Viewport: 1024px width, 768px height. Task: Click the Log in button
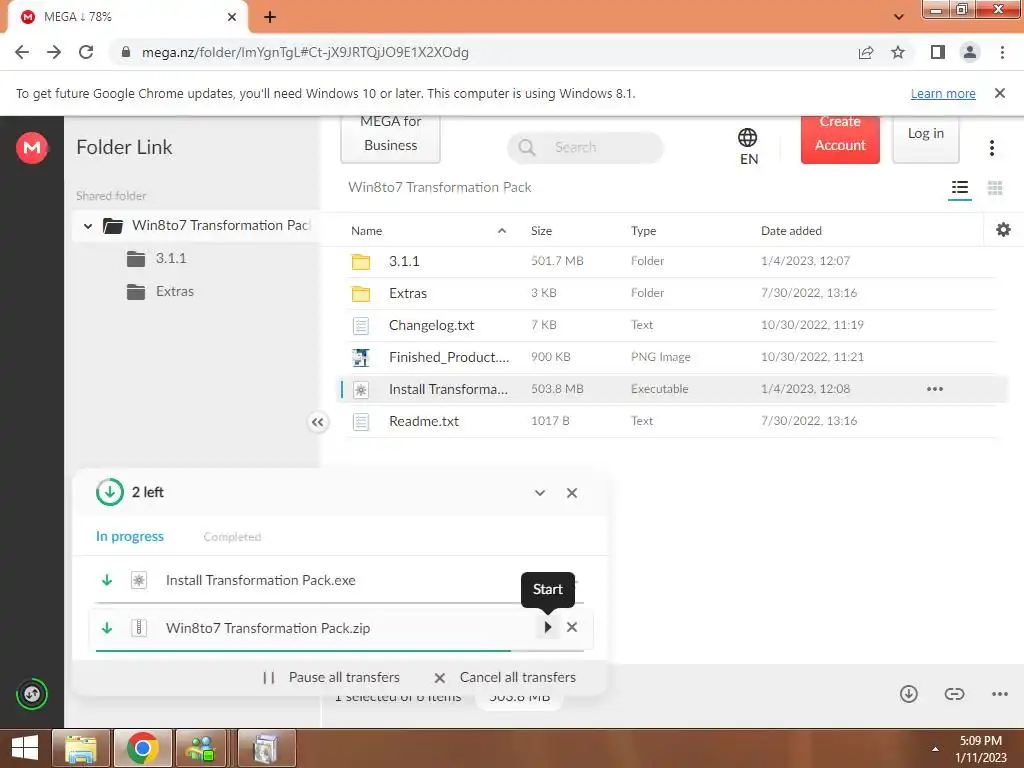(925, 138)
